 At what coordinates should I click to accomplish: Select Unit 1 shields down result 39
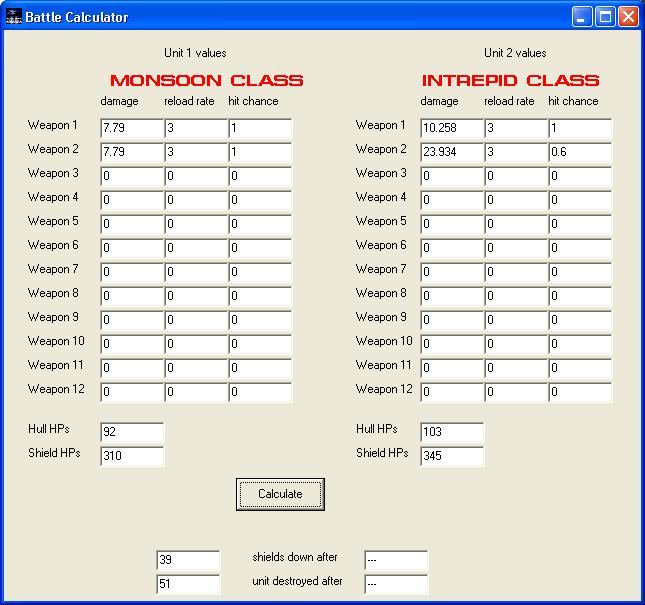(188, 560)
